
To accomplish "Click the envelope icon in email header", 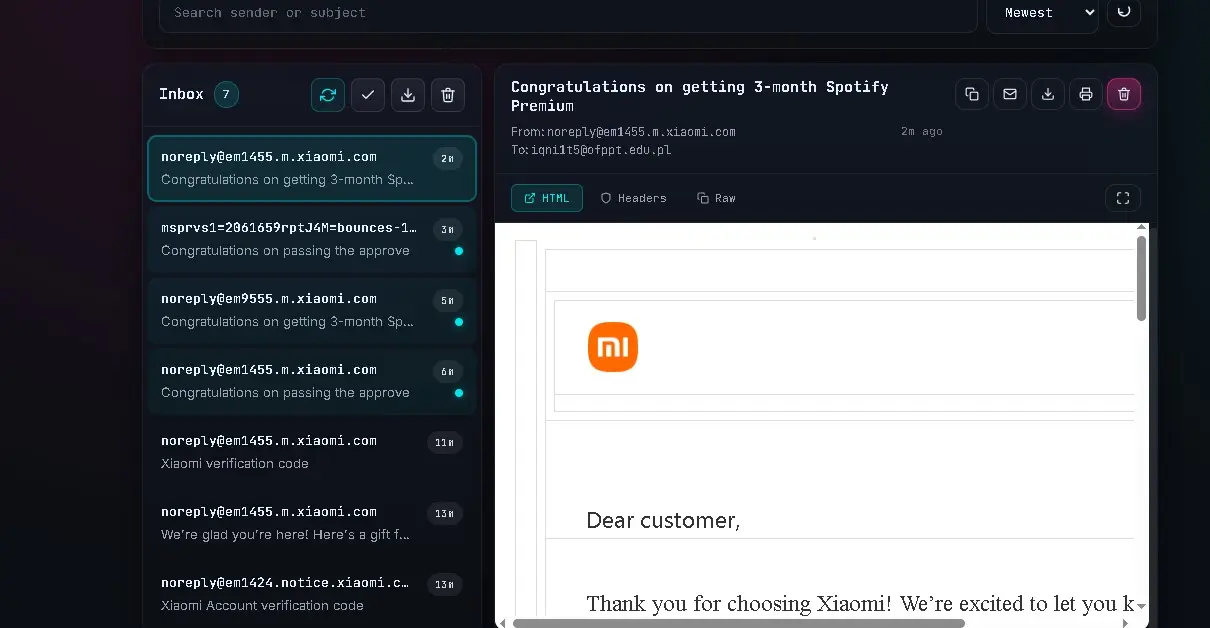I will pyautogui.click(x=1010, y=94).
